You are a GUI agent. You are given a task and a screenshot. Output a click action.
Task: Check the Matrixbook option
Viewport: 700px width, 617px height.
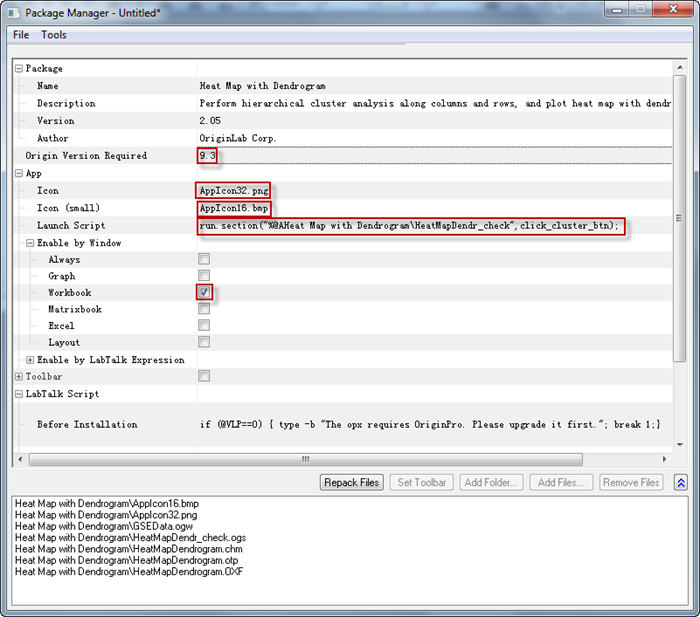click(204, 309)
